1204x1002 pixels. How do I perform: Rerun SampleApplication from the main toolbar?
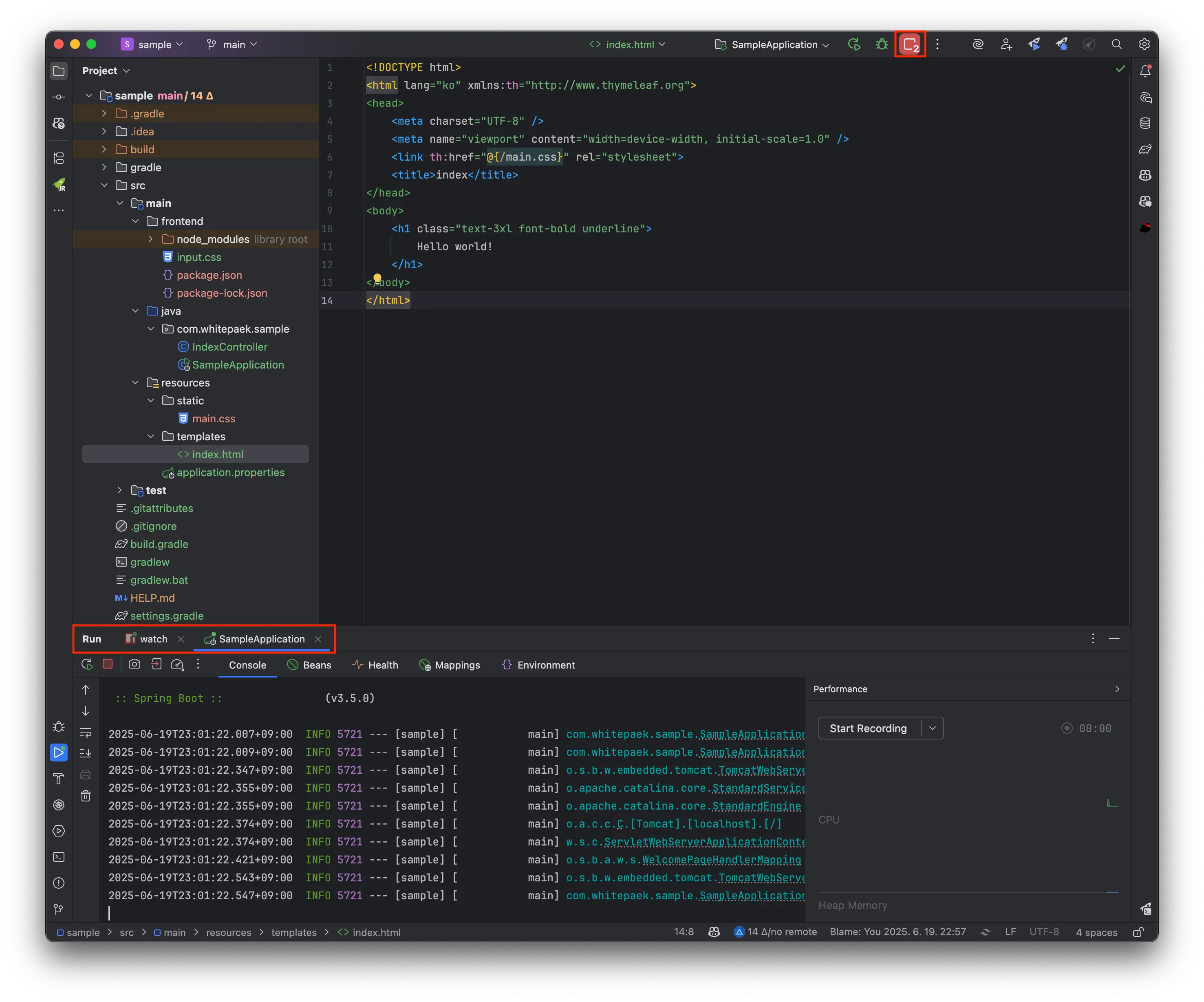pos(854,44)
